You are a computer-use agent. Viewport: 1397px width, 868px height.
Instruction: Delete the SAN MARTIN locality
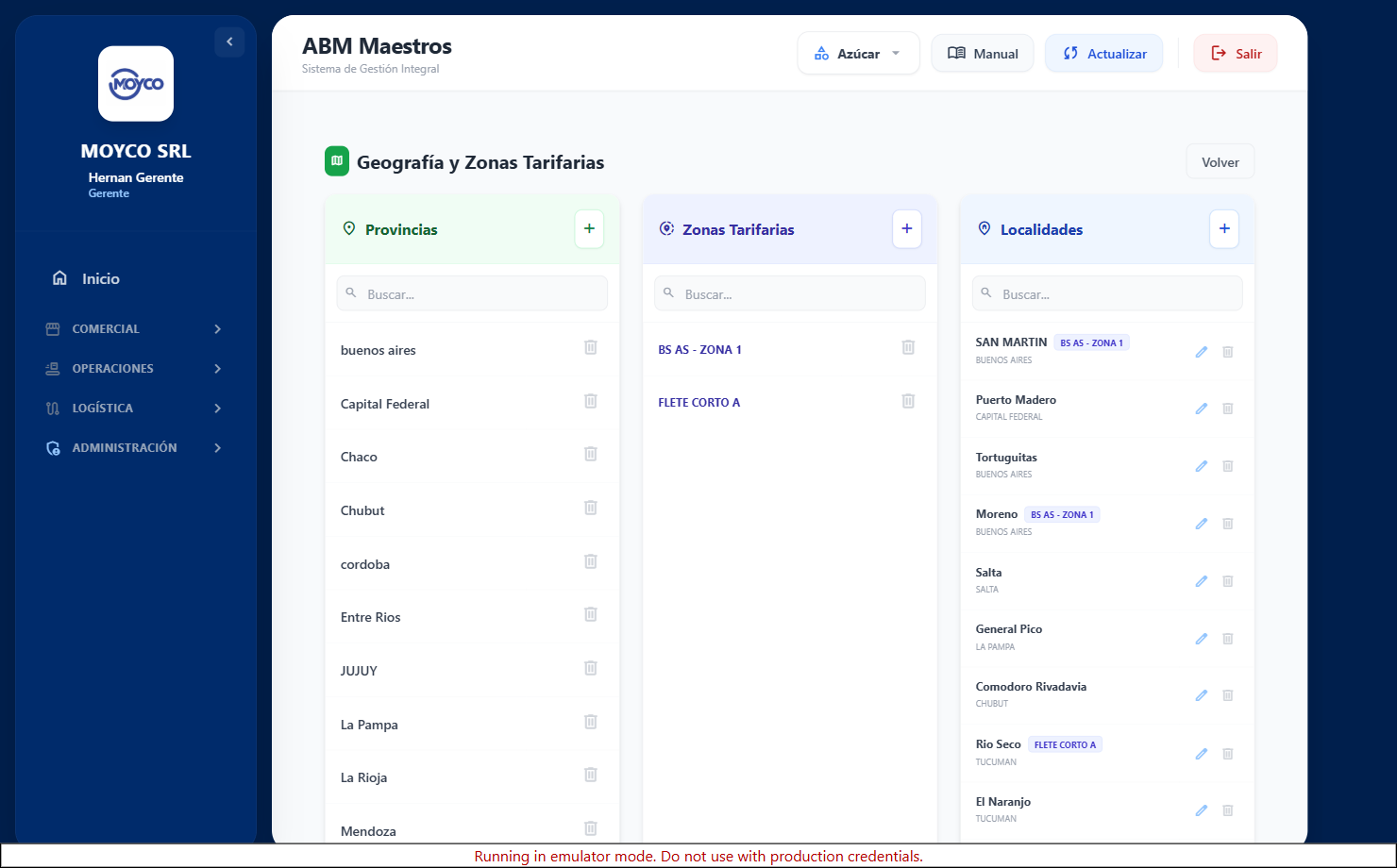pyautogui.click(x=1228, y=352)
